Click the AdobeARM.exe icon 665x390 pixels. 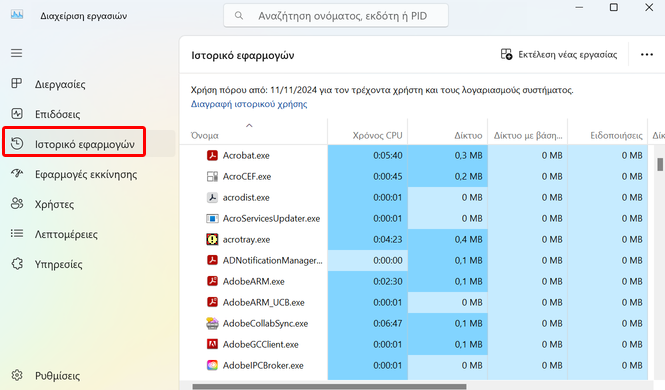point(212,281)
